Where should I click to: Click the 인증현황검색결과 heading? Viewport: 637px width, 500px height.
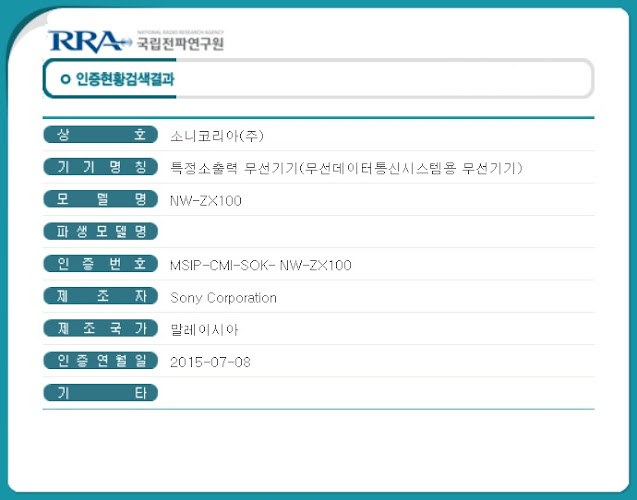tap(125, 79)
